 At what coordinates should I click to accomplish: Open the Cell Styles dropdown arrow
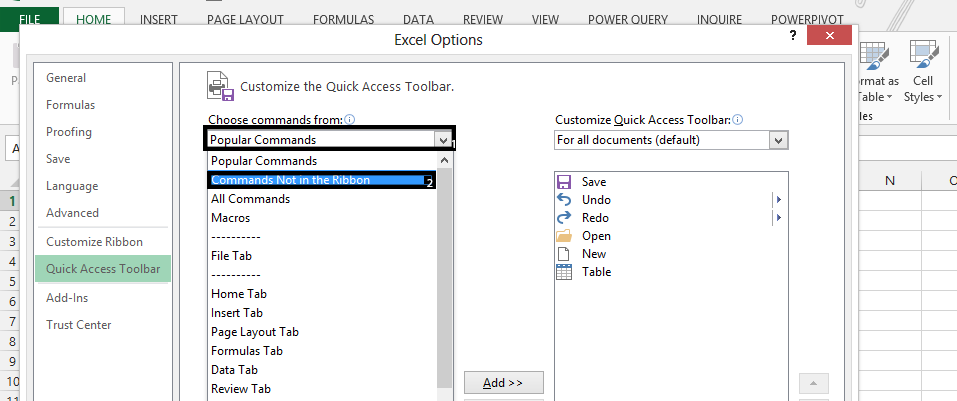[939, 97]
